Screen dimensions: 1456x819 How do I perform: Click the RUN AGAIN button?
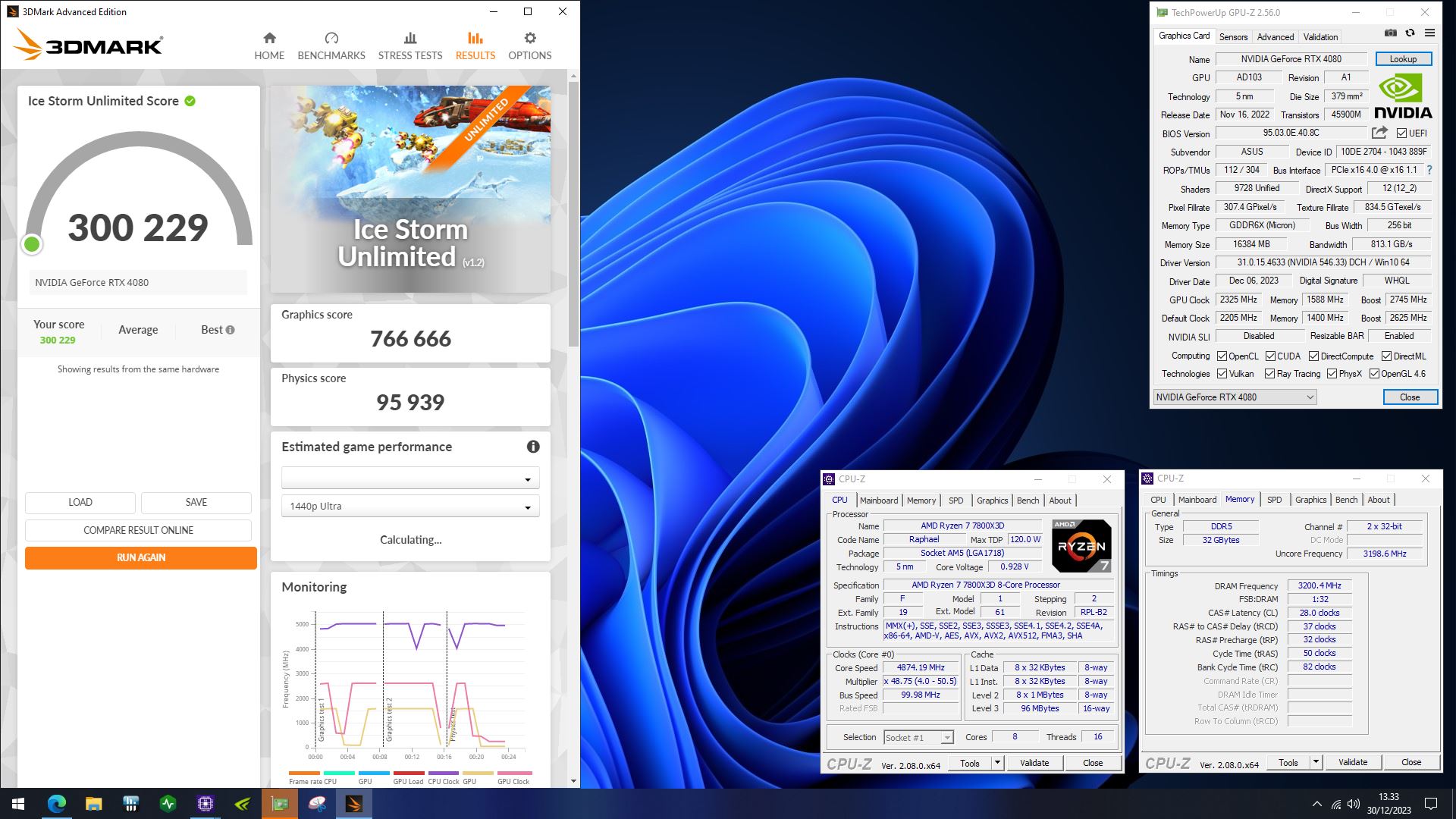(141, 557)
